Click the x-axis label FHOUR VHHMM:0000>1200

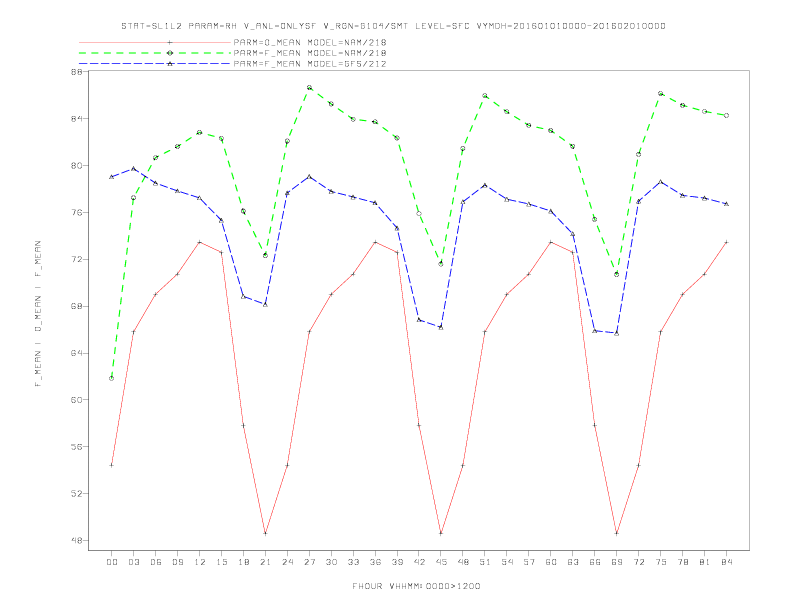(x=416, y=586)
